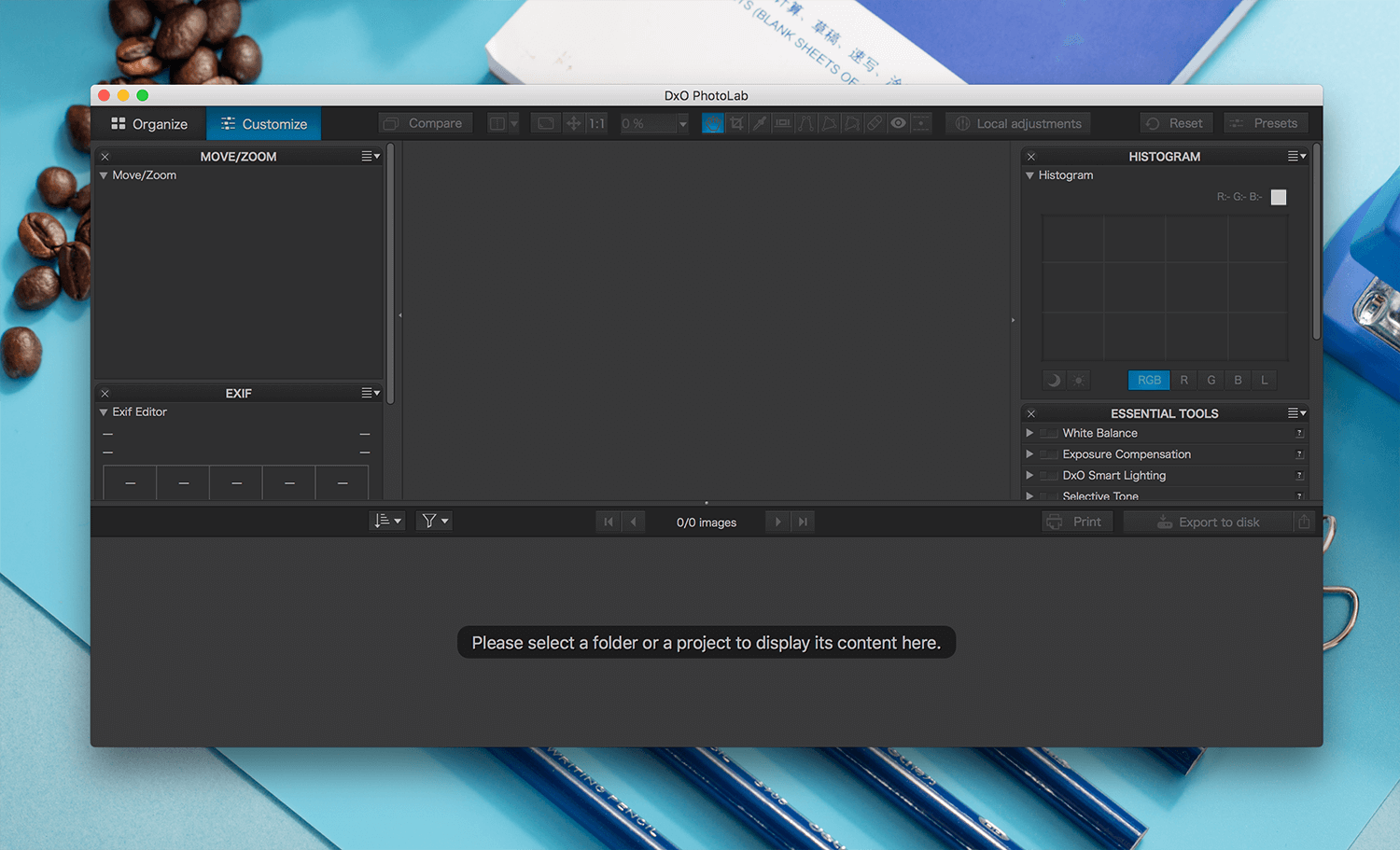Collapse the Exif Editor section
The width and height of the screenshot is (1400, 850).
tap(104, 411)
